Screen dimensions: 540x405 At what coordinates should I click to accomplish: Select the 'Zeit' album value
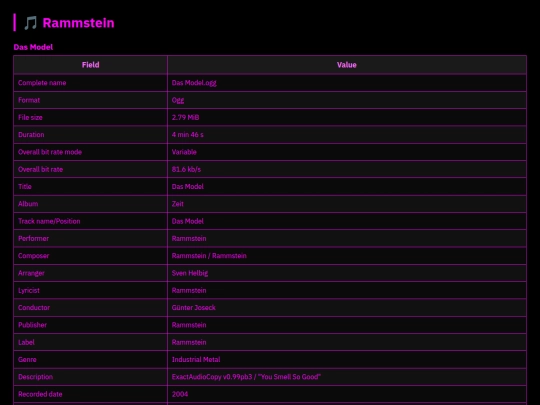(x=178, y=204)
